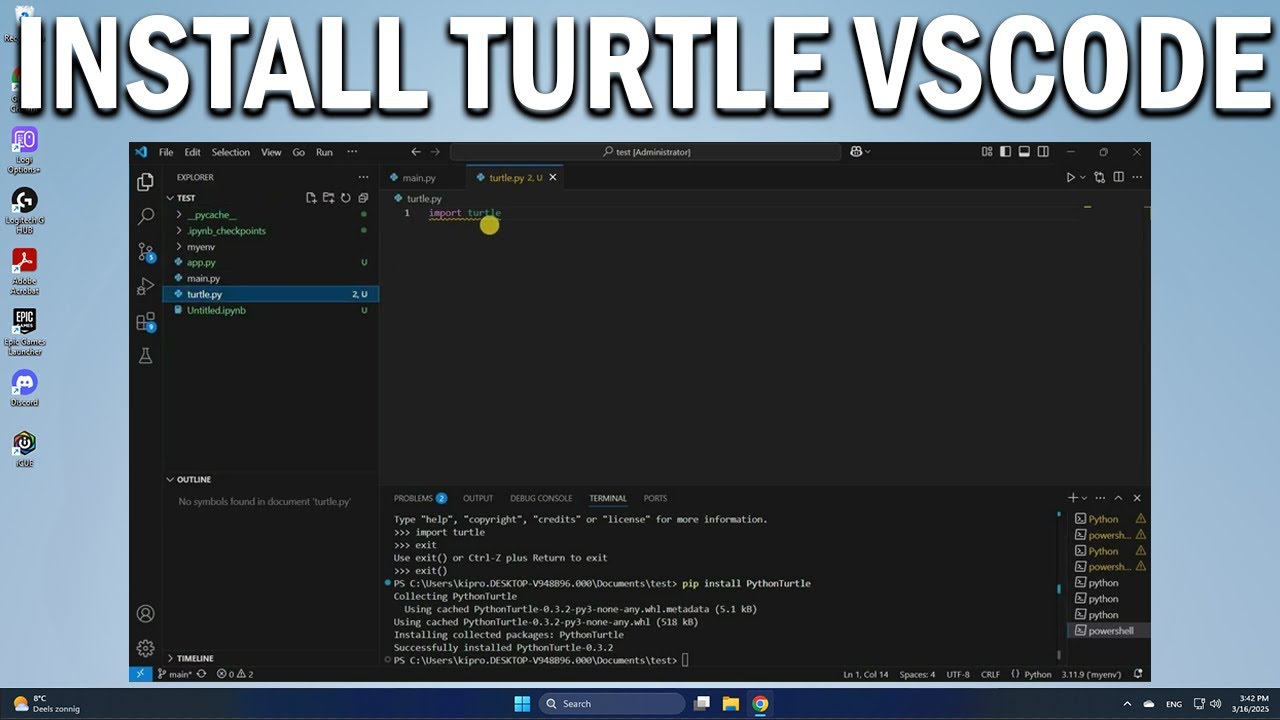Screen dimensions: 1280x720
Task: Open the File menu
Action: [166, 152]
